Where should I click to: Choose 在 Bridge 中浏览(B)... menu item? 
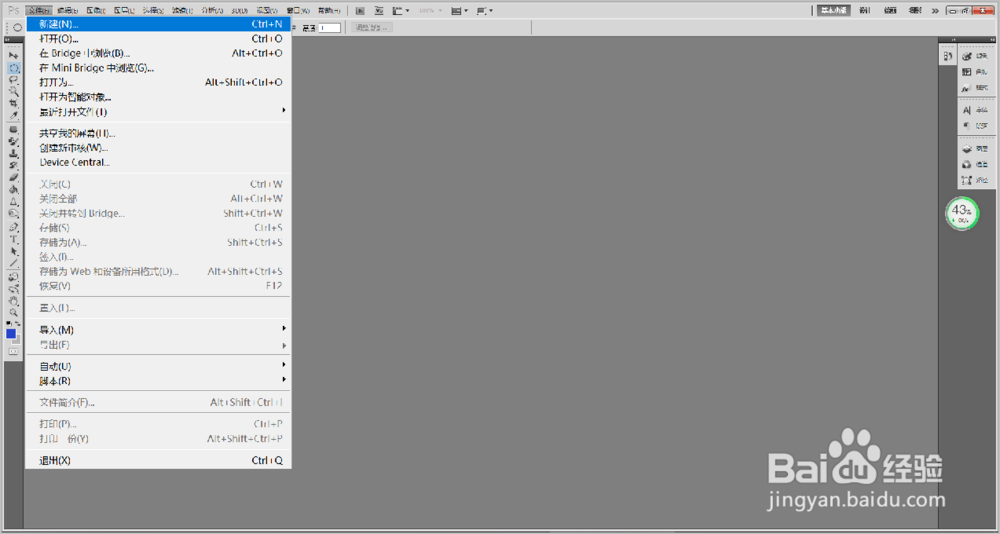pos(158,54)
